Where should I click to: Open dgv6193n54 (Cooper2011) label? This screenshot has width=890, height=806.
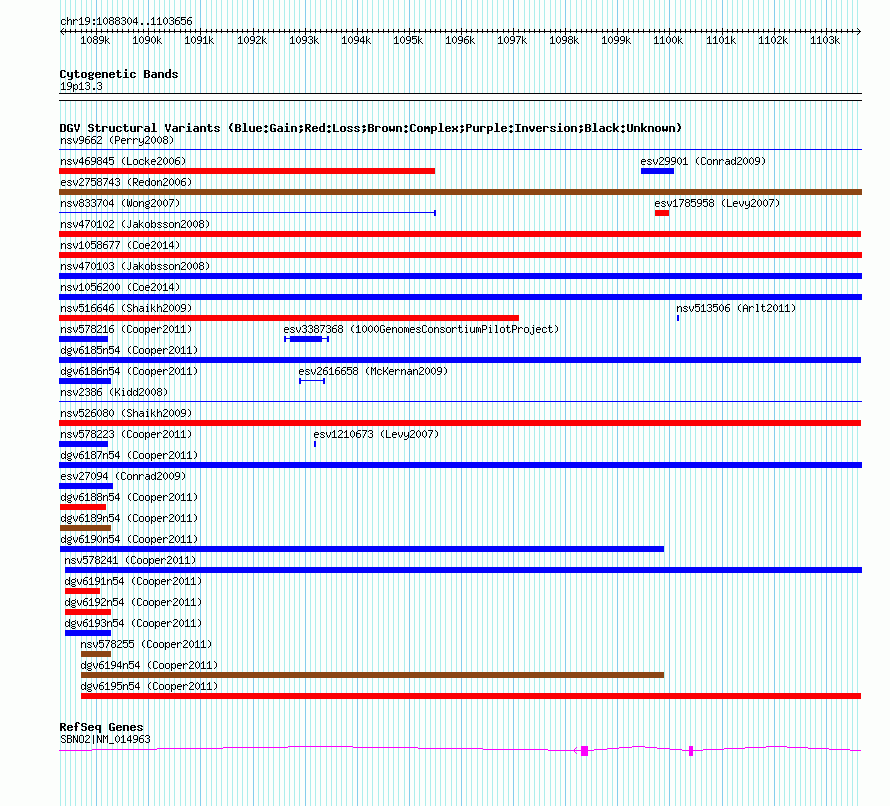[x=133, y=623]
